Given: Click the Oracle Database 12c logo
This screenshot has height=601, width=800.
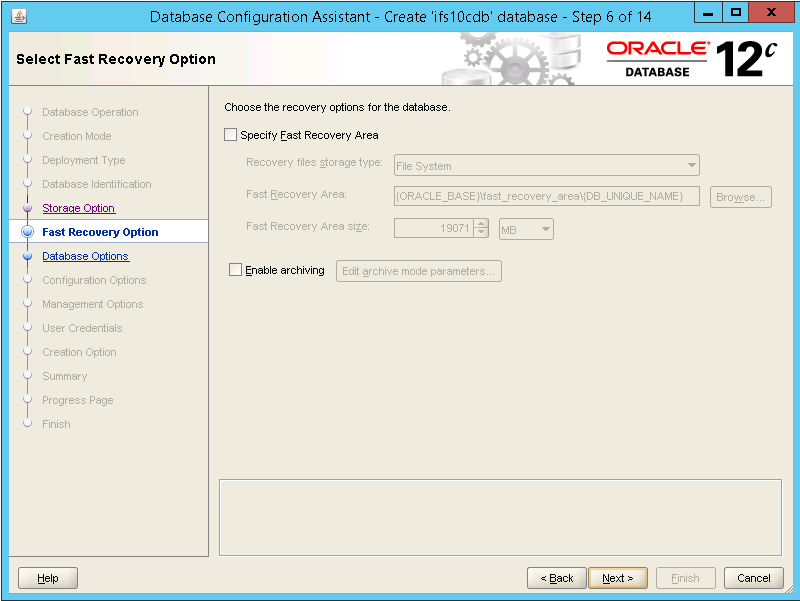Looking at the screenshot, I should [691, 59].
